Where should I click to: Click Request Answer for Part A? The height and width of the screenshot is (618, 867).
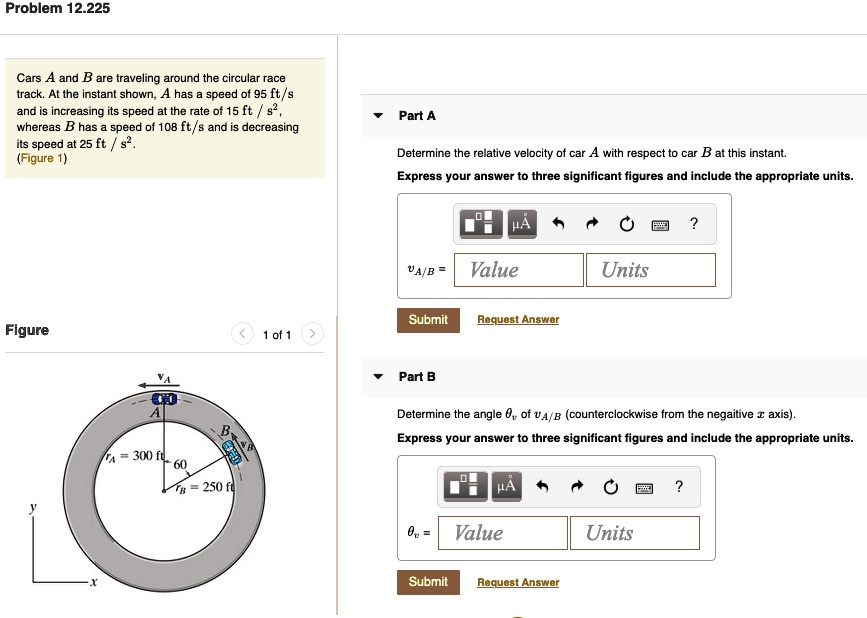(518, 320)
